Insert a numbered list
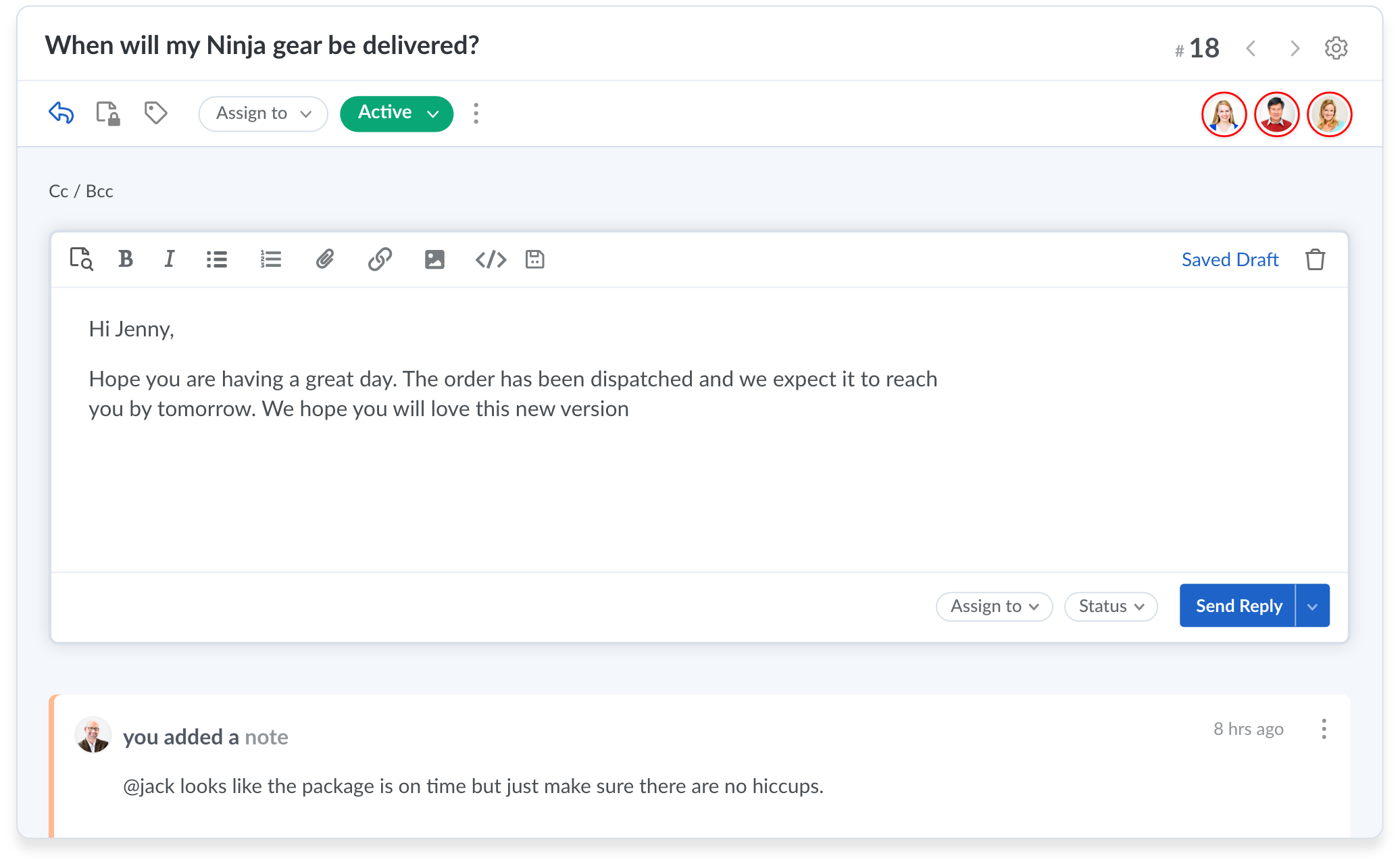This screenshot has width=1400, height=866. (x=270, y=259)
